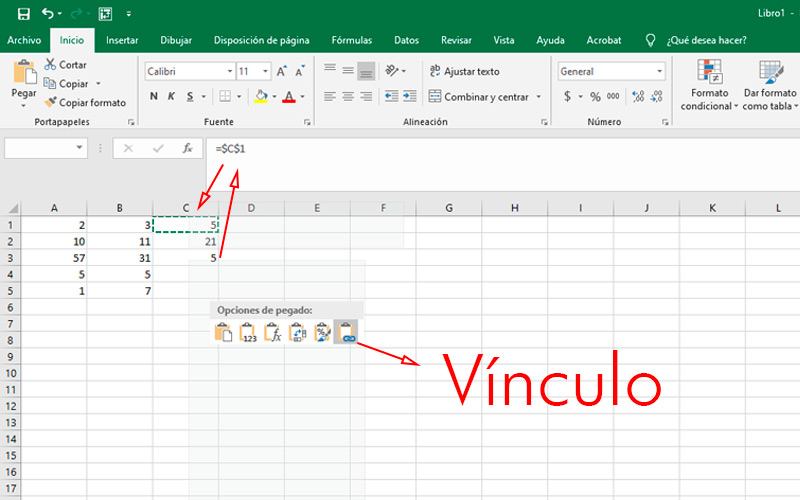Screen dimensions: 800x500
Task: Click Combinar y centrar
Action: click(x=479, y=96)
